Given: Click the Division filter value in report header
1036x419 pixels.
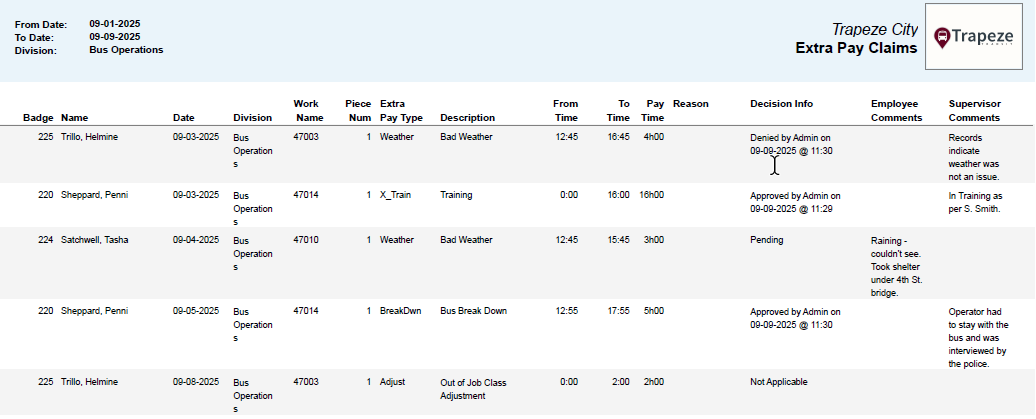Looking at the screenshot, I should click(126, 49).
